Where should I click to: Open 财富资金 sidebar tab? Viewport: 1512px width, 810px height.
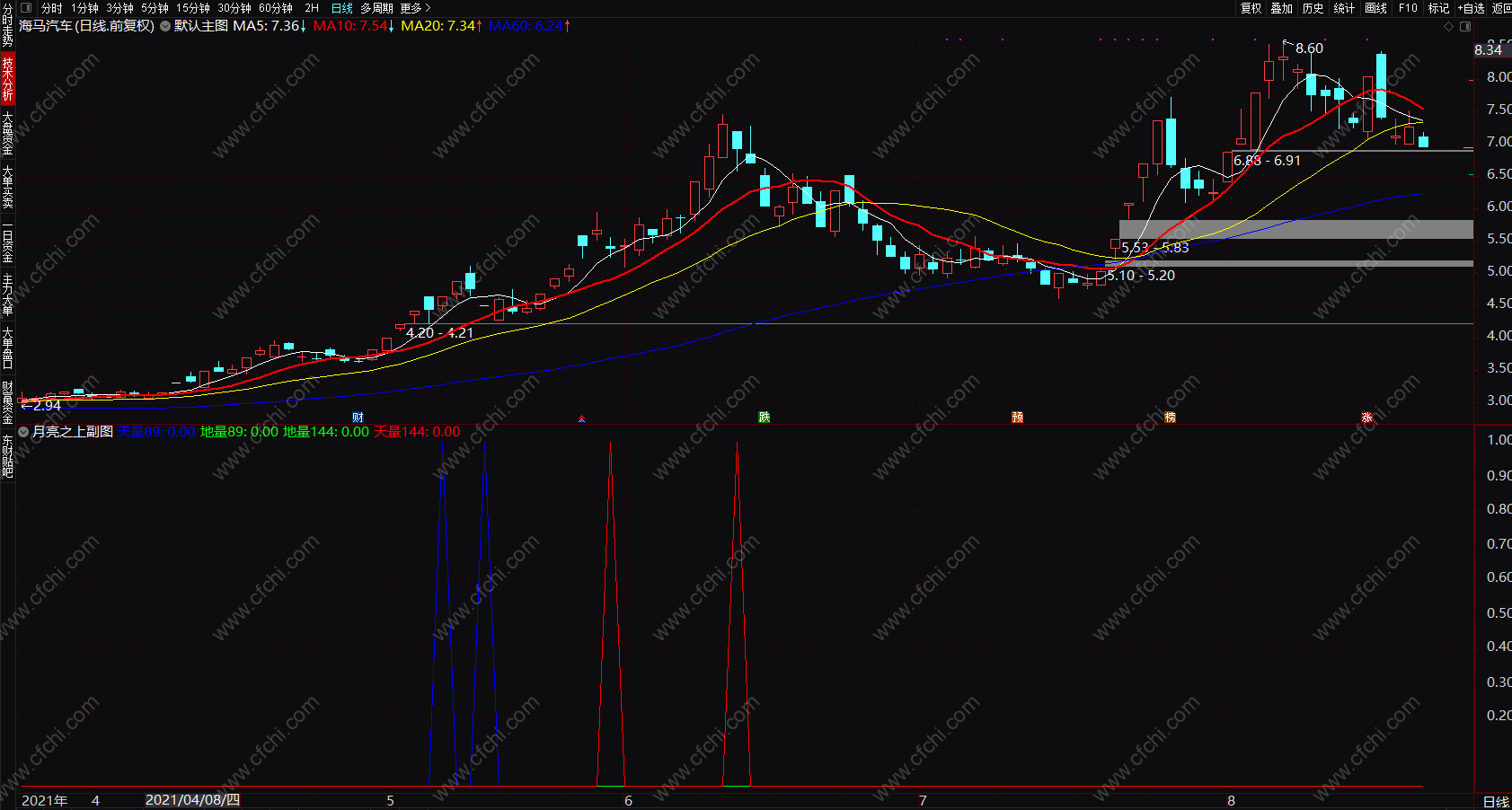click(x=7, y=402)
